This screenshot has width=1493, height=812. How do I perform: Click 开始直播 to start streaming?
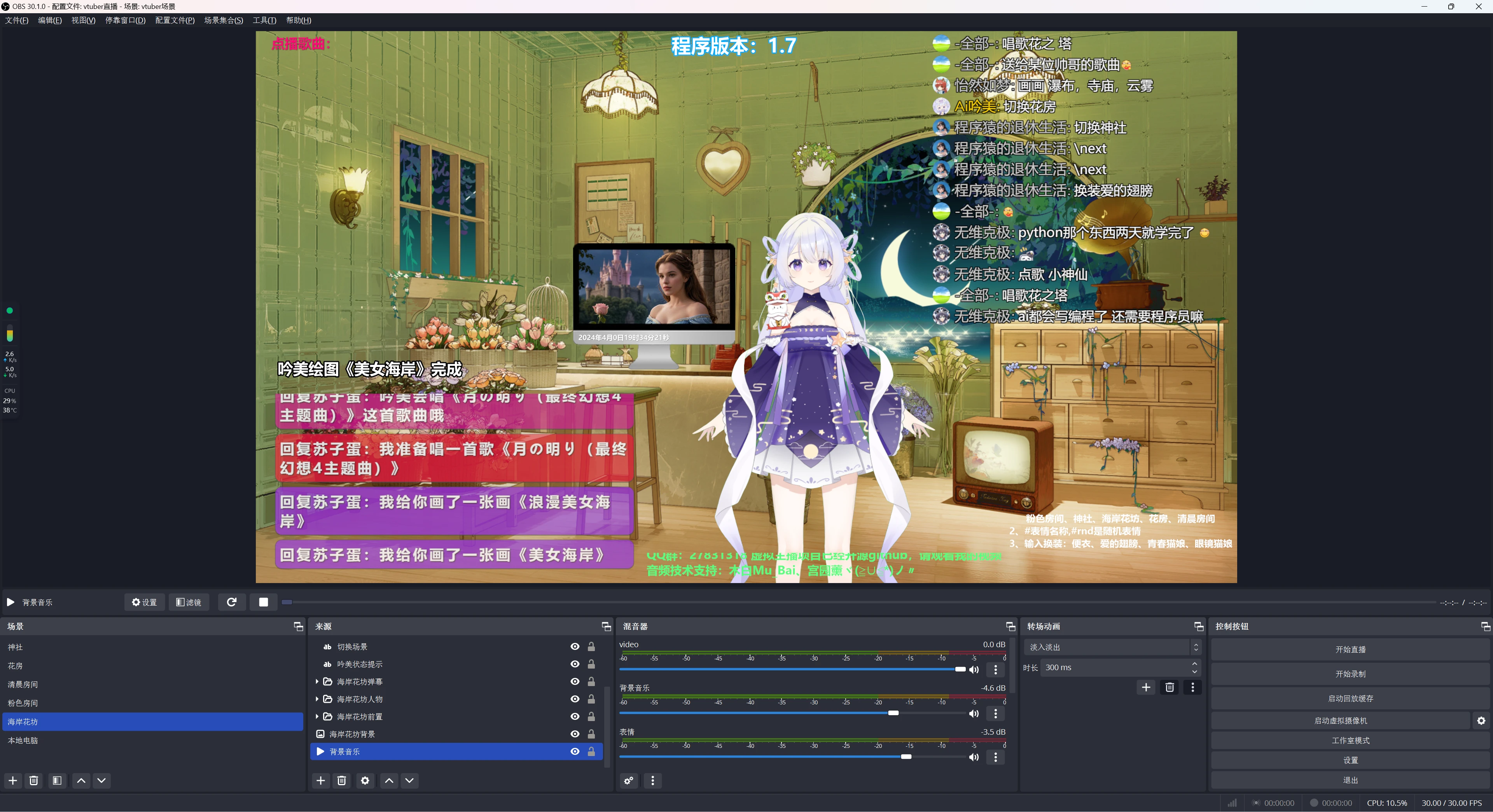point(1350,649)
